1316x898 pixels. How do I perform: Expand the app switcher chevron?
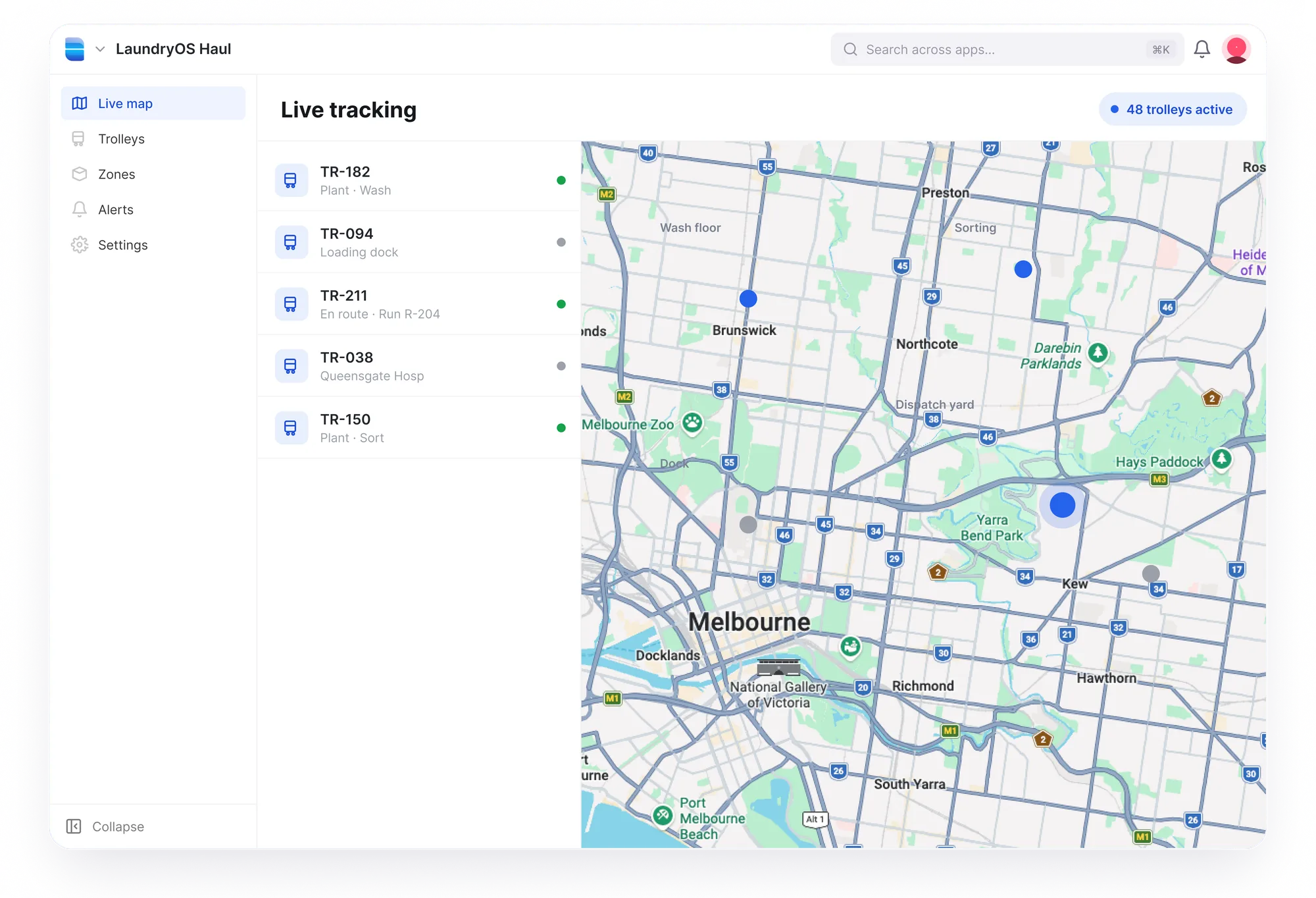click(100, 49)
